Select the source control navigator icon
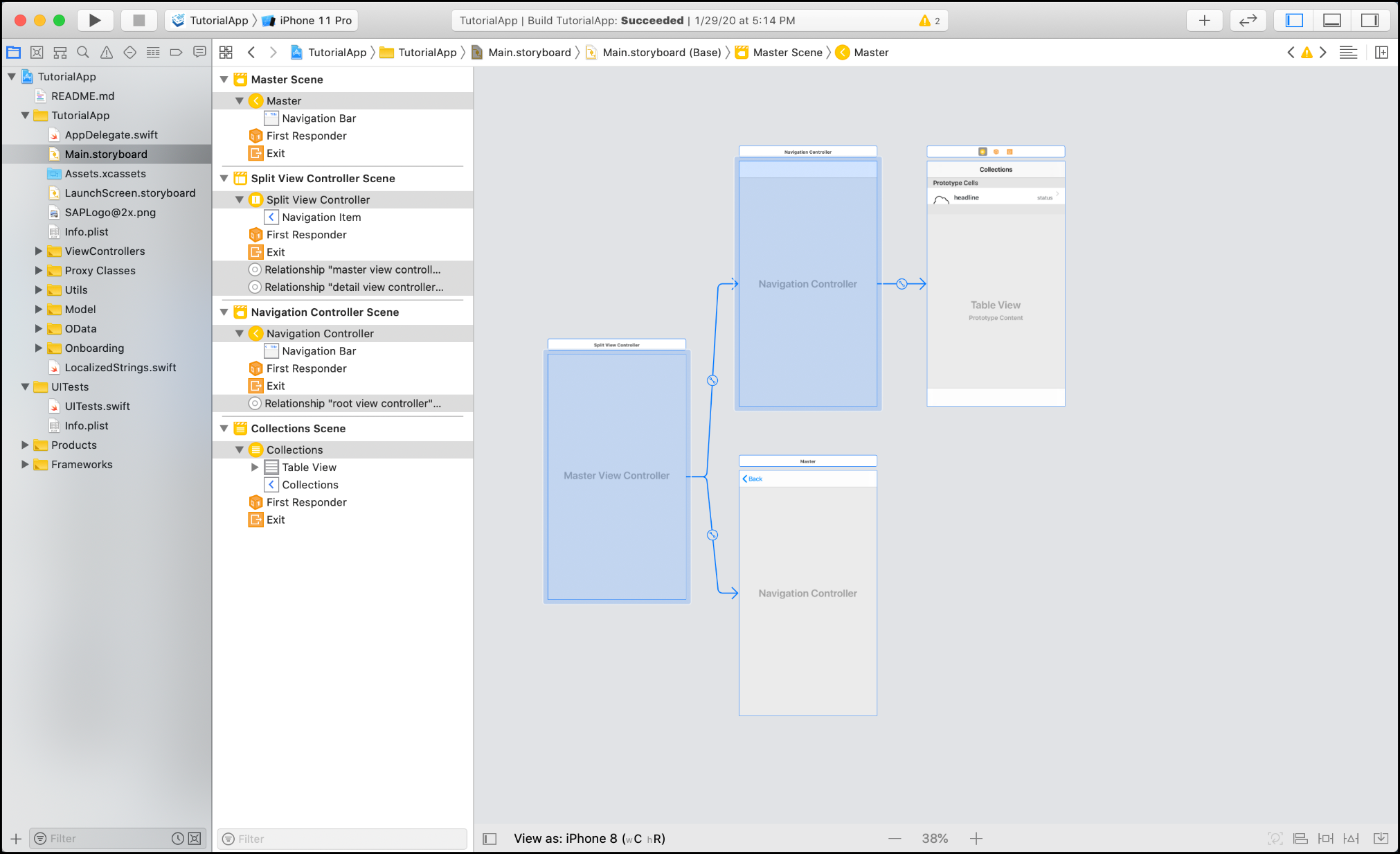The width and height of the screenshot is (1400, 854). point(37,52)
